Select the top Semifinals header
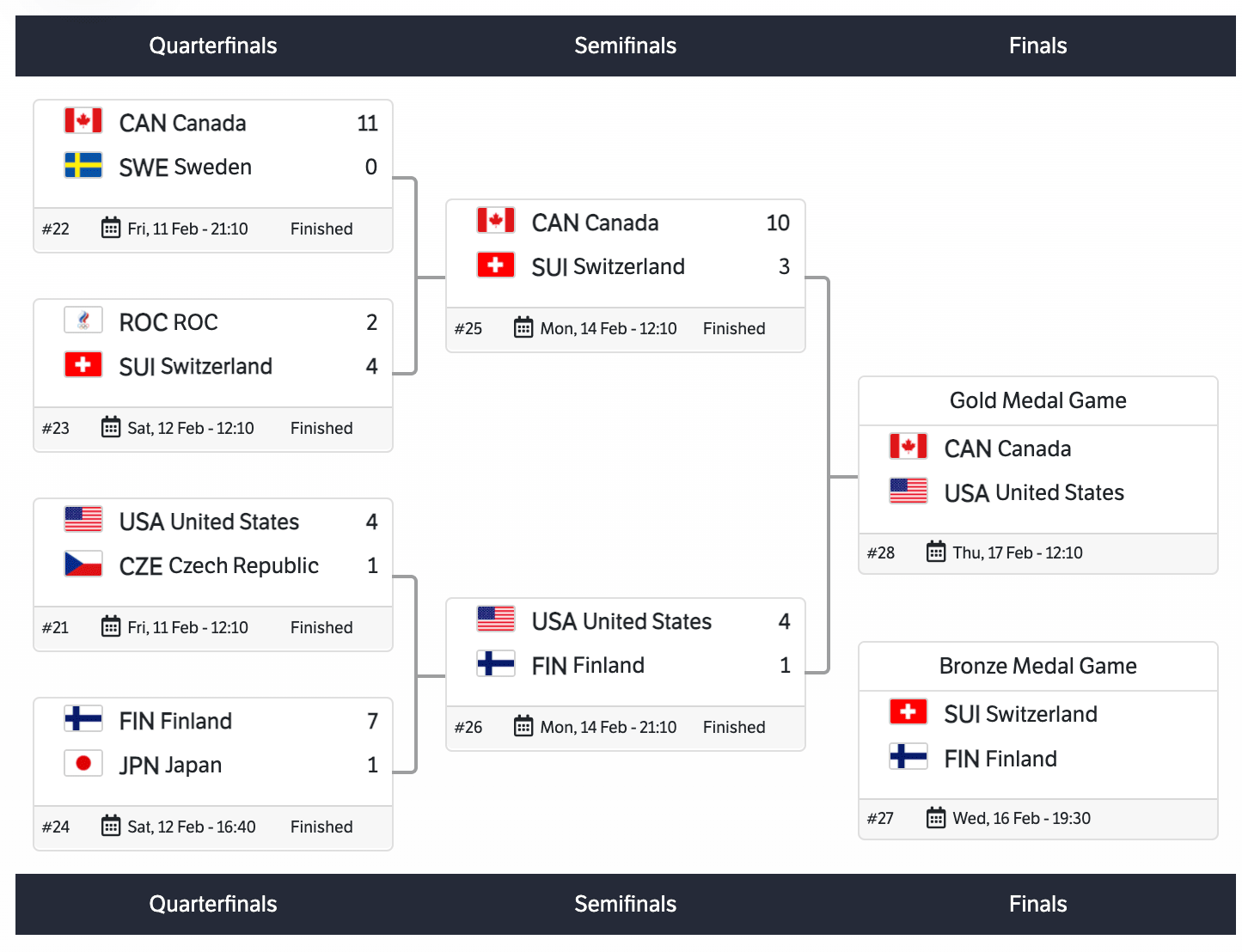1242x952 pixels. 626,46
